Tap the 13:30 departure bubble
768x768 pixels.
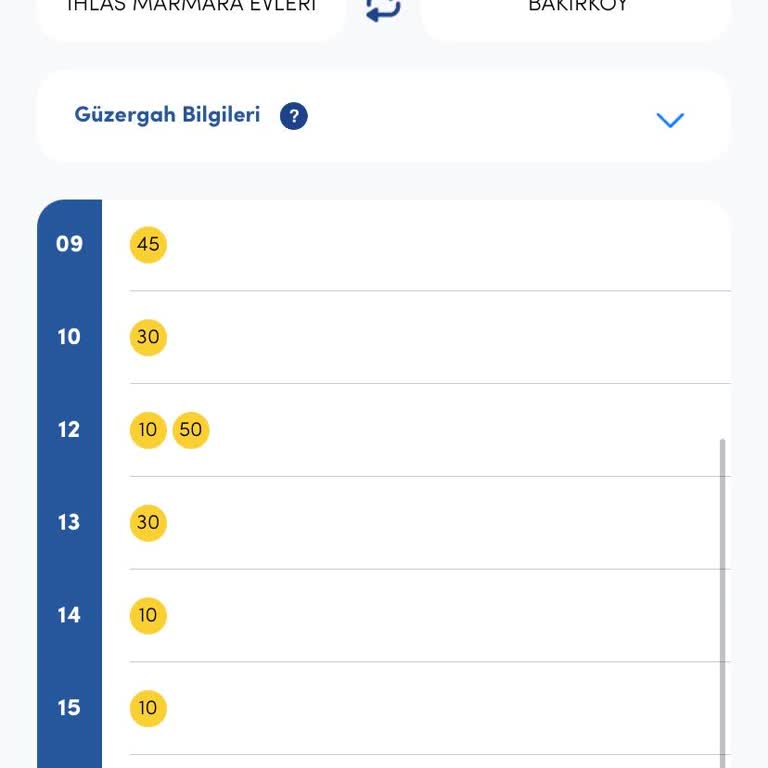(x=148, y=522)
